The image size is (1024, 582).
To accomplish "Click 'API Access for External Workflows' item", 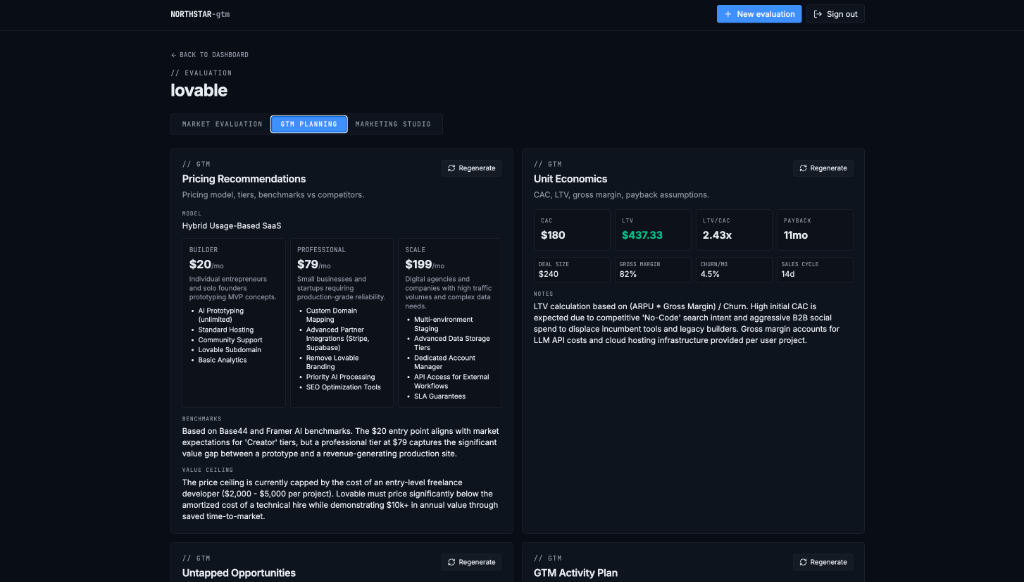I will (x=452, y=381).
